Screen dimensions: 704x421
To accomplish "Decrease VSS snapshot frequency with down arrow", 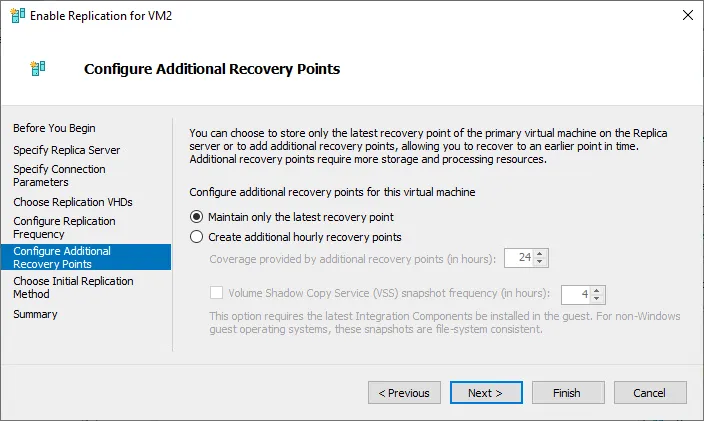I will [598, 299].
